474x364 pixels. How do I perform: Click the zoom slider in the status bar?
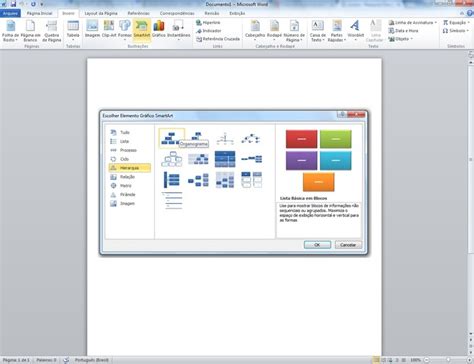(x=448, y=360)
